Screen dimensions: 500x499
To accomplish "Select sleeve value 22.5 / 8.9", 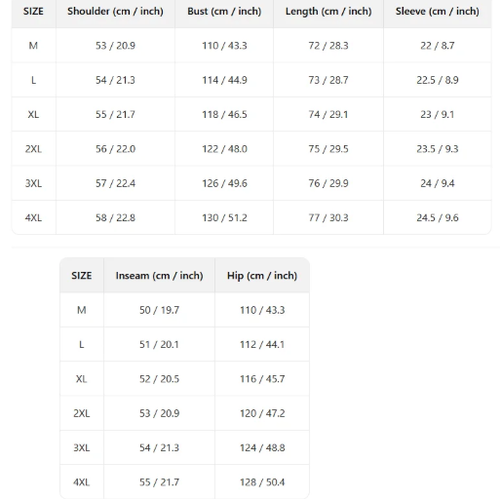I will pyautogui.click(x=437, y=80).
